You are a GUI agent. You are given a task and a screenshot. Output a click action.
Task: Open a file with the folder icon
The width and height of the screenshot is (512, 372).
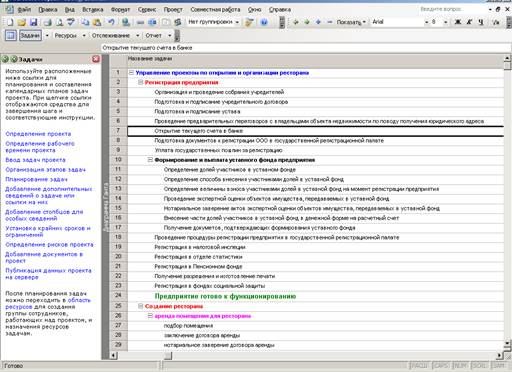point(22,22)
